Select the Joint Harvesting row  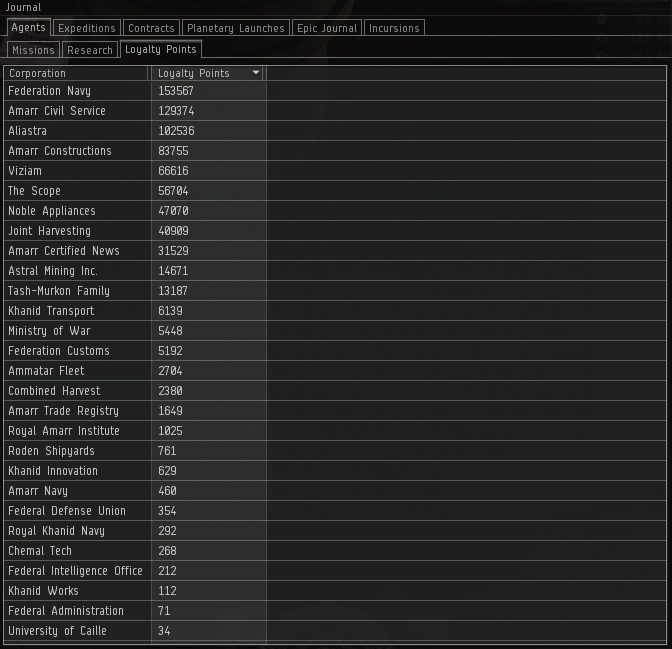(335, 231)
